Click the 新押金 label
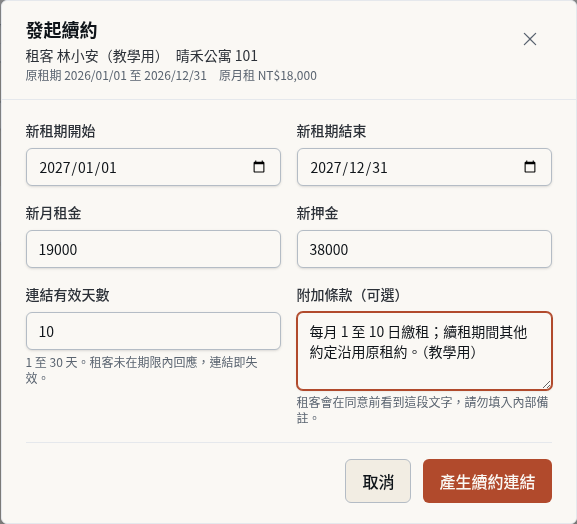577x524 pixels. point(317,213)
